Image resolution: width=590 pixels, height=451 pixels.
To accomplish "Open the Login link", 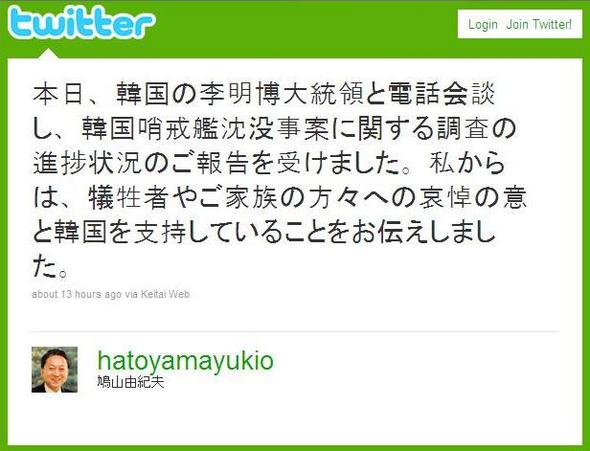I will 483,24.
